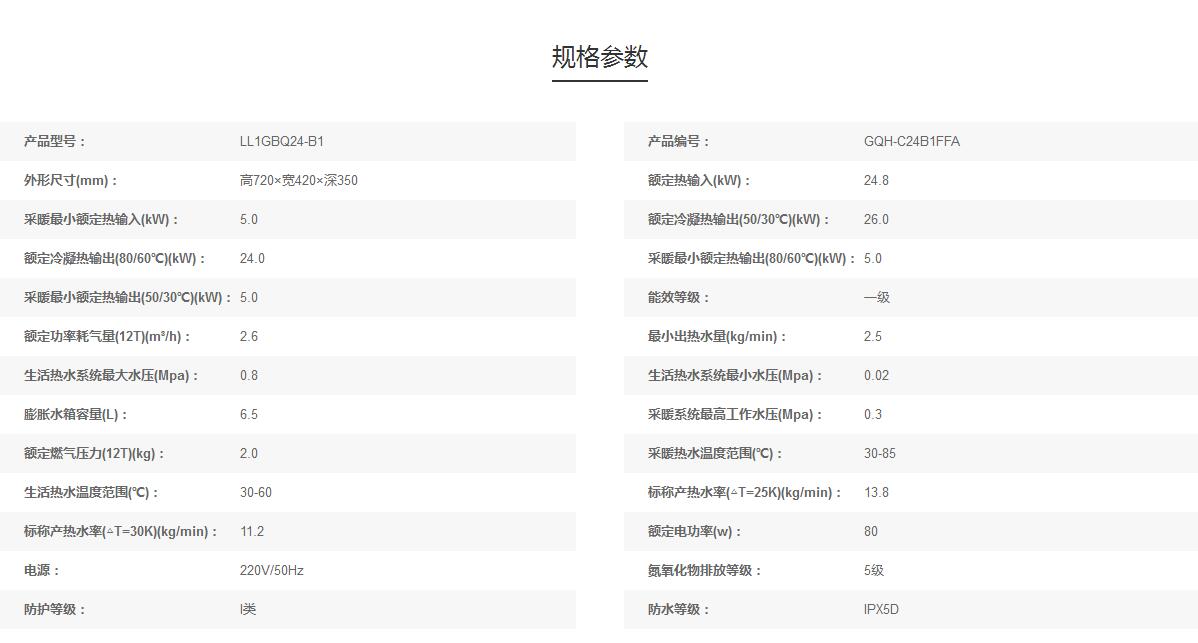Click the 防护等级 label
The height and width of the screenshot is (643, 1198).
[55, 609]
